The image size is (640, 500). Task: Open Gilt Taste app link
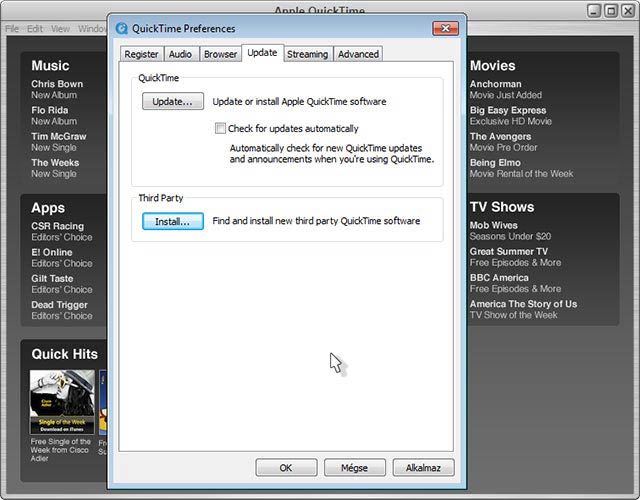click(62, 284)
